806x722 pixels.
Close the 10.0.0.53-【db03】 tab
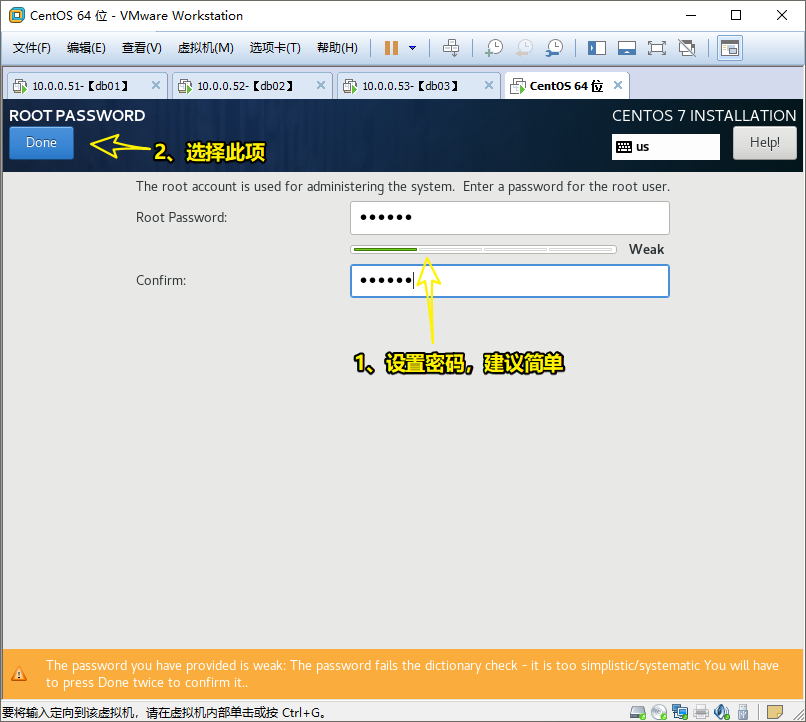point(489,85)
